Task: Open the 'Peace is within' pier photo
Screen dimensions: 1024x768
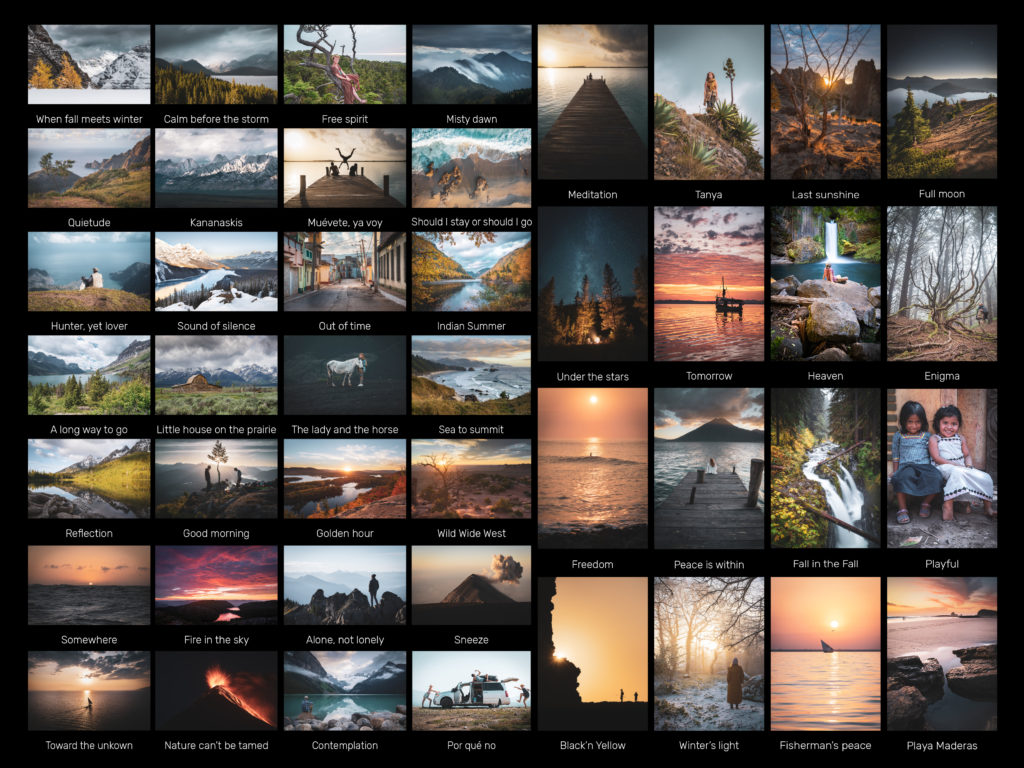Action: tap(709, 468)
